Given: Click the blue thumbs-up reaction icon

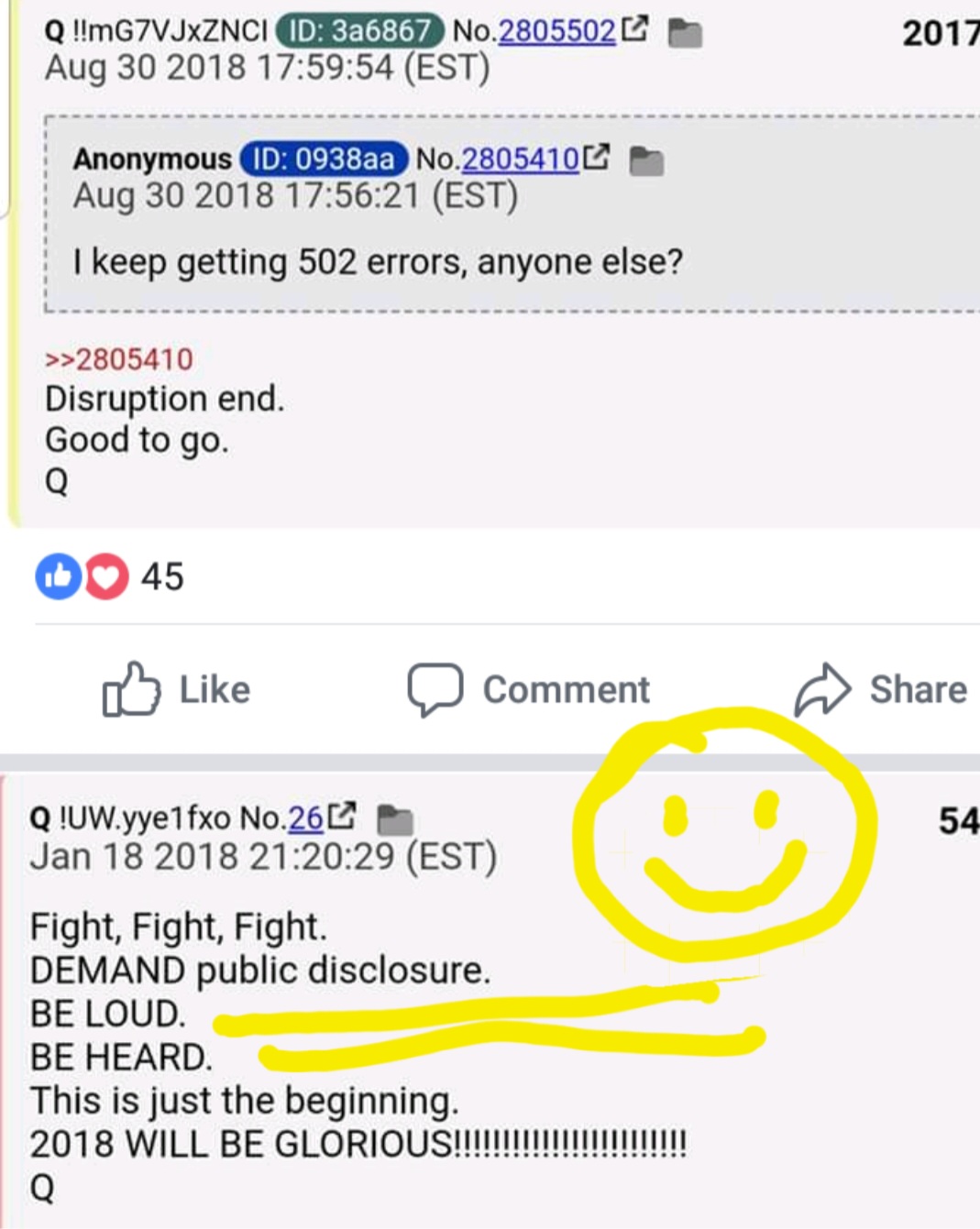Looking at the screenshot, I should tap(58, 576).
